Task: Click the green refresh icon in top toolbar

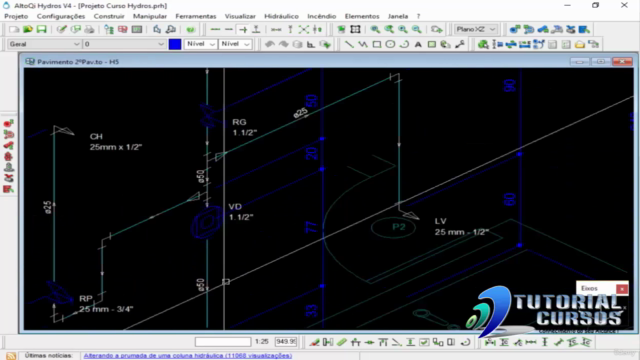Action: pos(191,29)
